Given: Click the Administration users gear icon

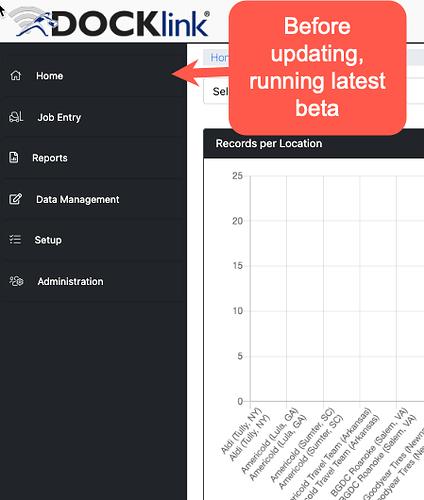Looking at the screenshot, I should coord(16,281).
